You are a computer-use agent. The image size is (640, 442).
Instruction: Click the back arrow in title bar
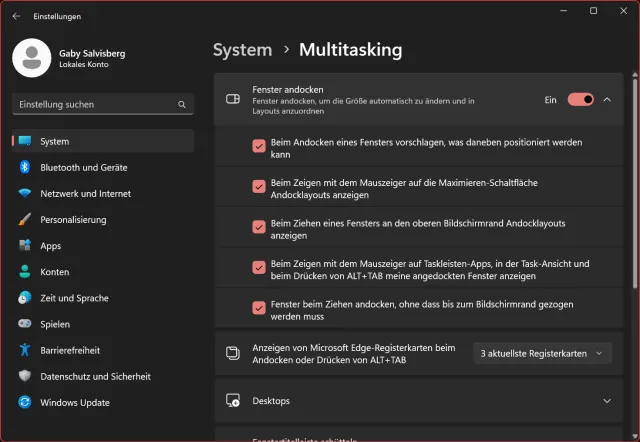[x=16, y=16]
